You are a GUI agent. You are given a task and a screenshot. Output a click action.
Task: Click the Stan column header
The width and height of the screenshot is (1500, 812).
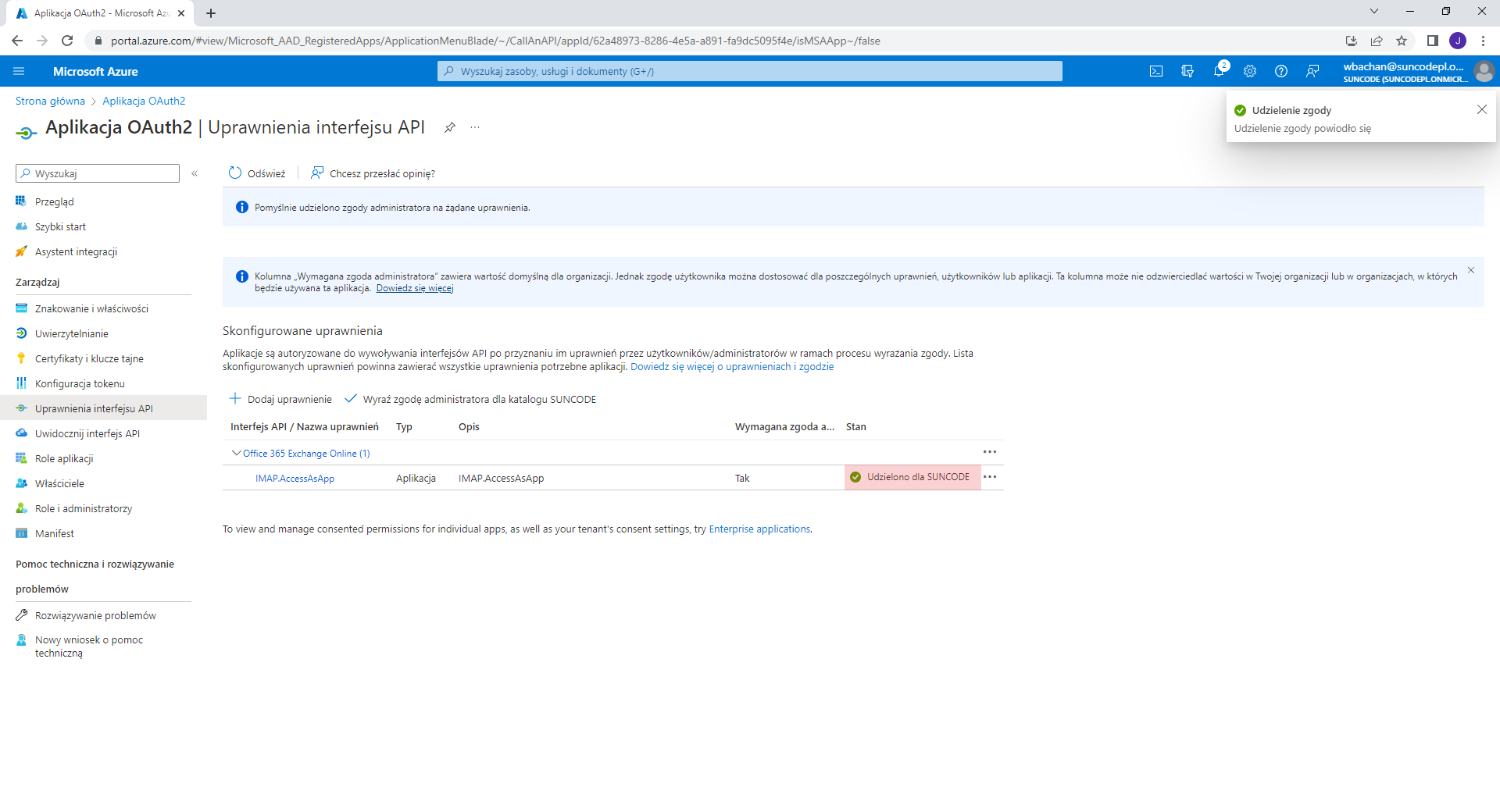click(856, 426)
